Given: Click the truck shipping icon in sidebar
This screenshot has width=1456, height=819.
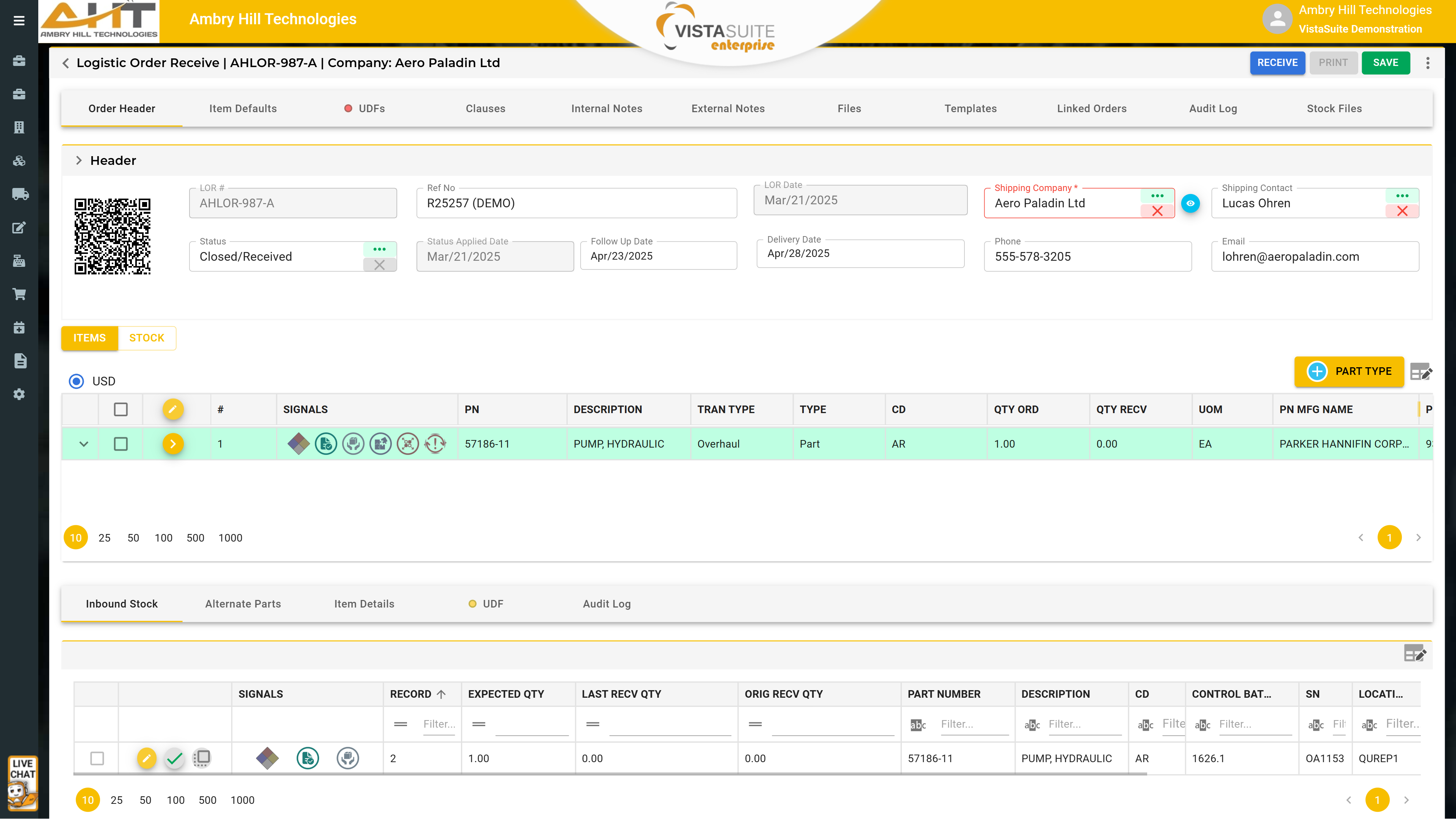Looking at the screenshot, I should click(x=20, y=194).
